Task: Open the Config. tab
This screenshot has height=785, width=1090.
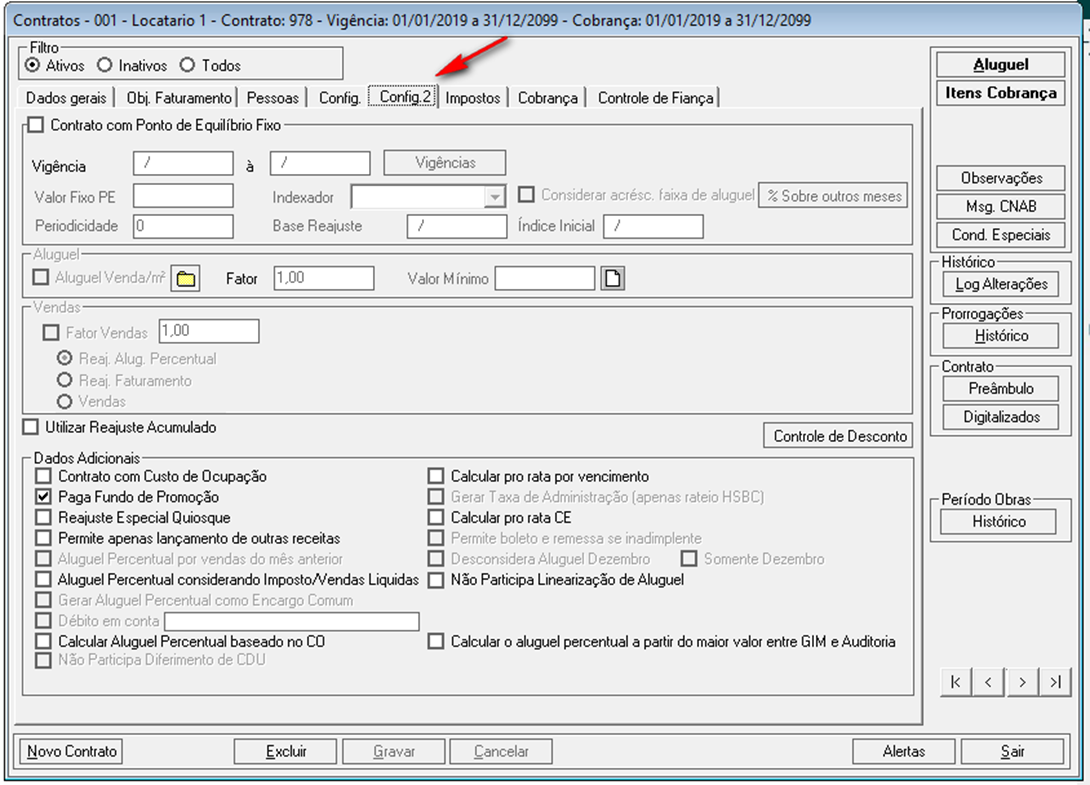Action: click(339, 98)
